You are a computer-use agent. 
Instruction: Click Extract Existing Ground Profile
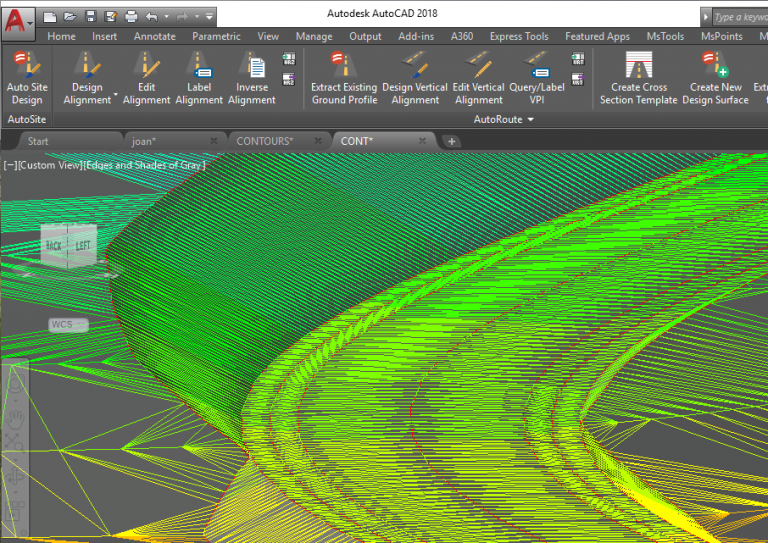point(344,68)
